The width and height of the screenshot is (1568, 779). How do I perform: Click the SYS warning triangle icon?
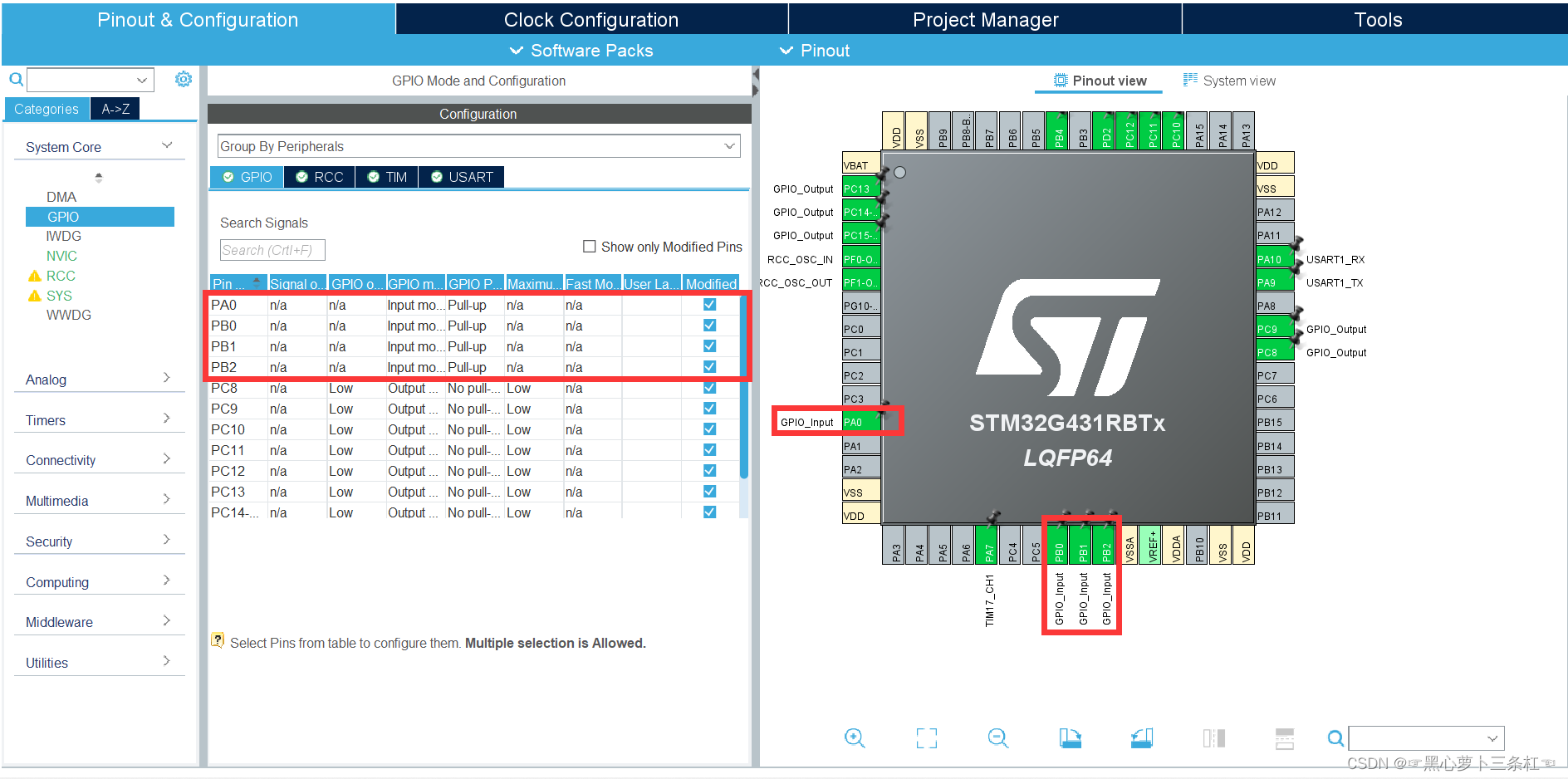click(x=34, y=296)
